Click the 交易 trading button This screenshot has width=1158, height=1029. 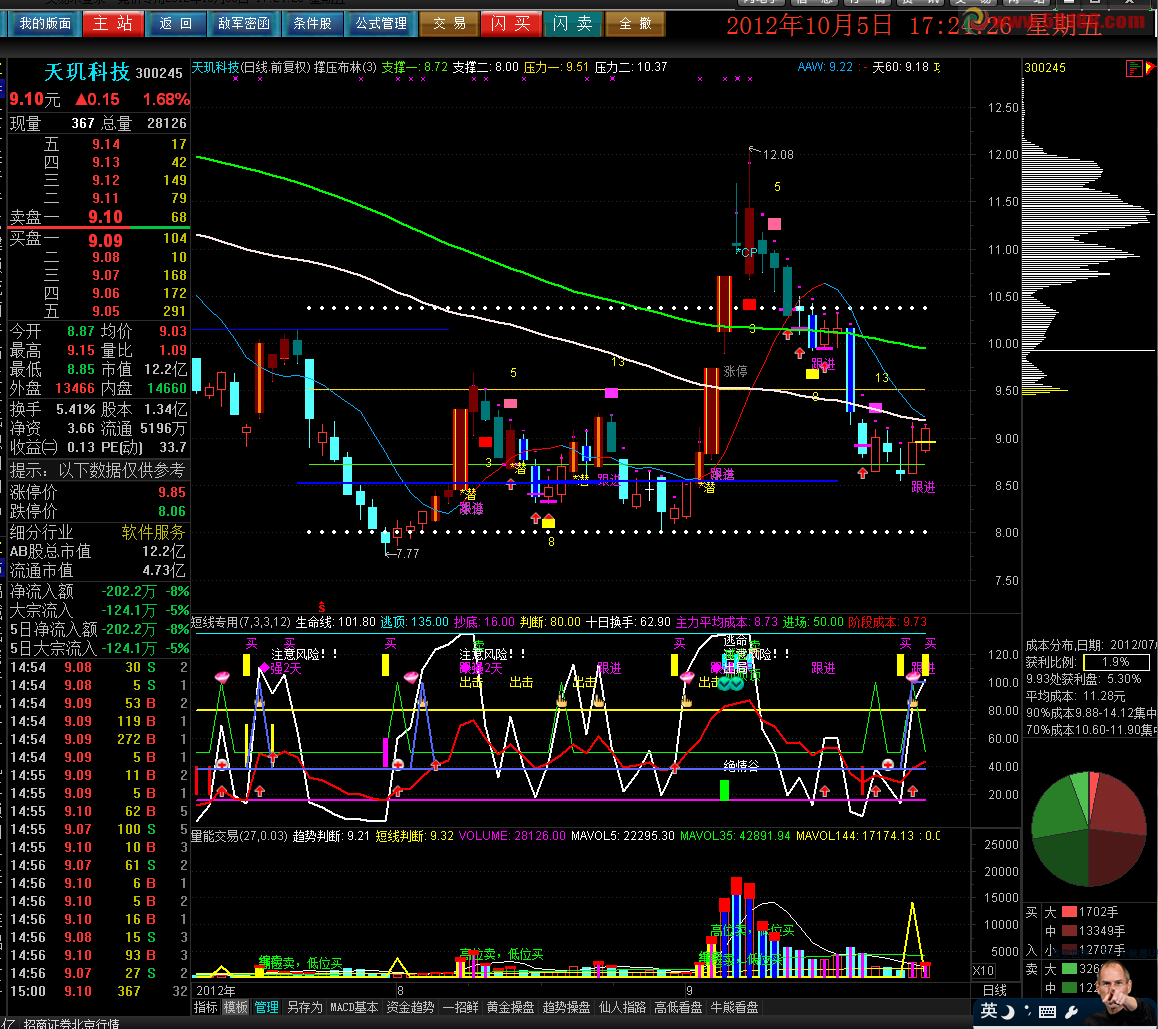(x=449, y=24)
